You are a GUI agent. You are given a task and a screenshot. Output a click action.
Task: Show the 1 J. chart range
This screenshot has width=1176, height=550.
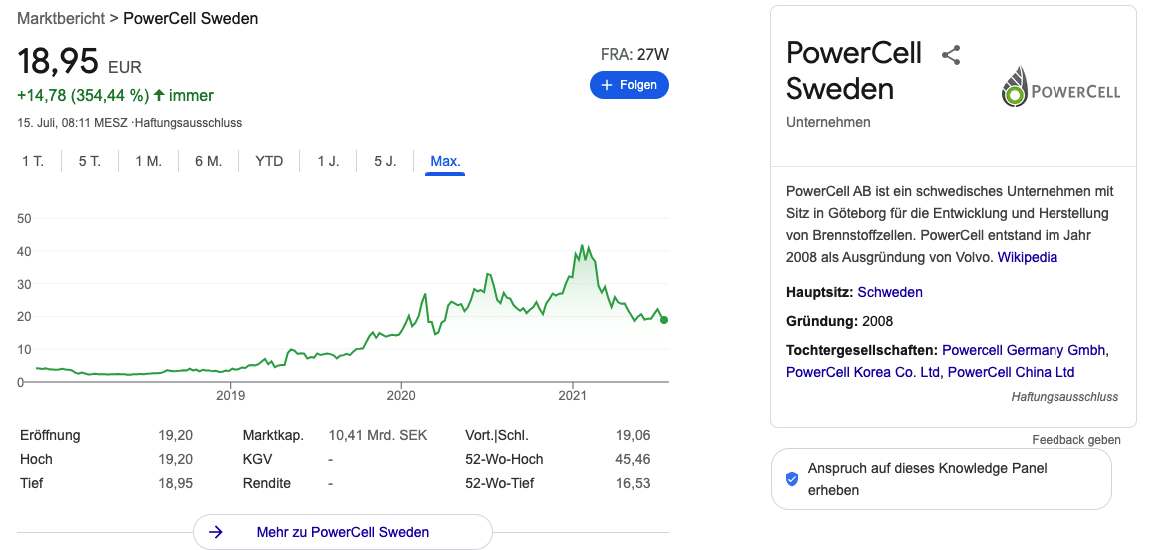[x=328, y=161]
